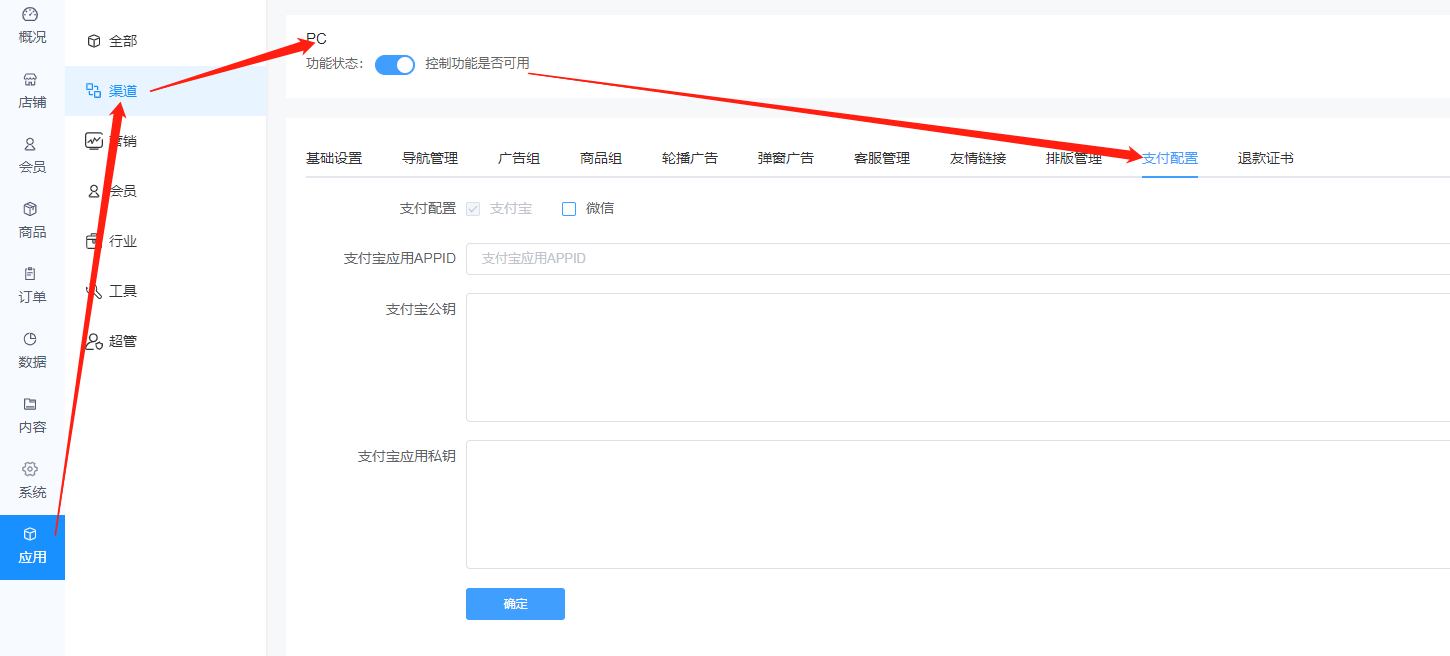Open the 广告组 tab
Viewport: 1450px width, 656px height.
click(x=519, y=158)
